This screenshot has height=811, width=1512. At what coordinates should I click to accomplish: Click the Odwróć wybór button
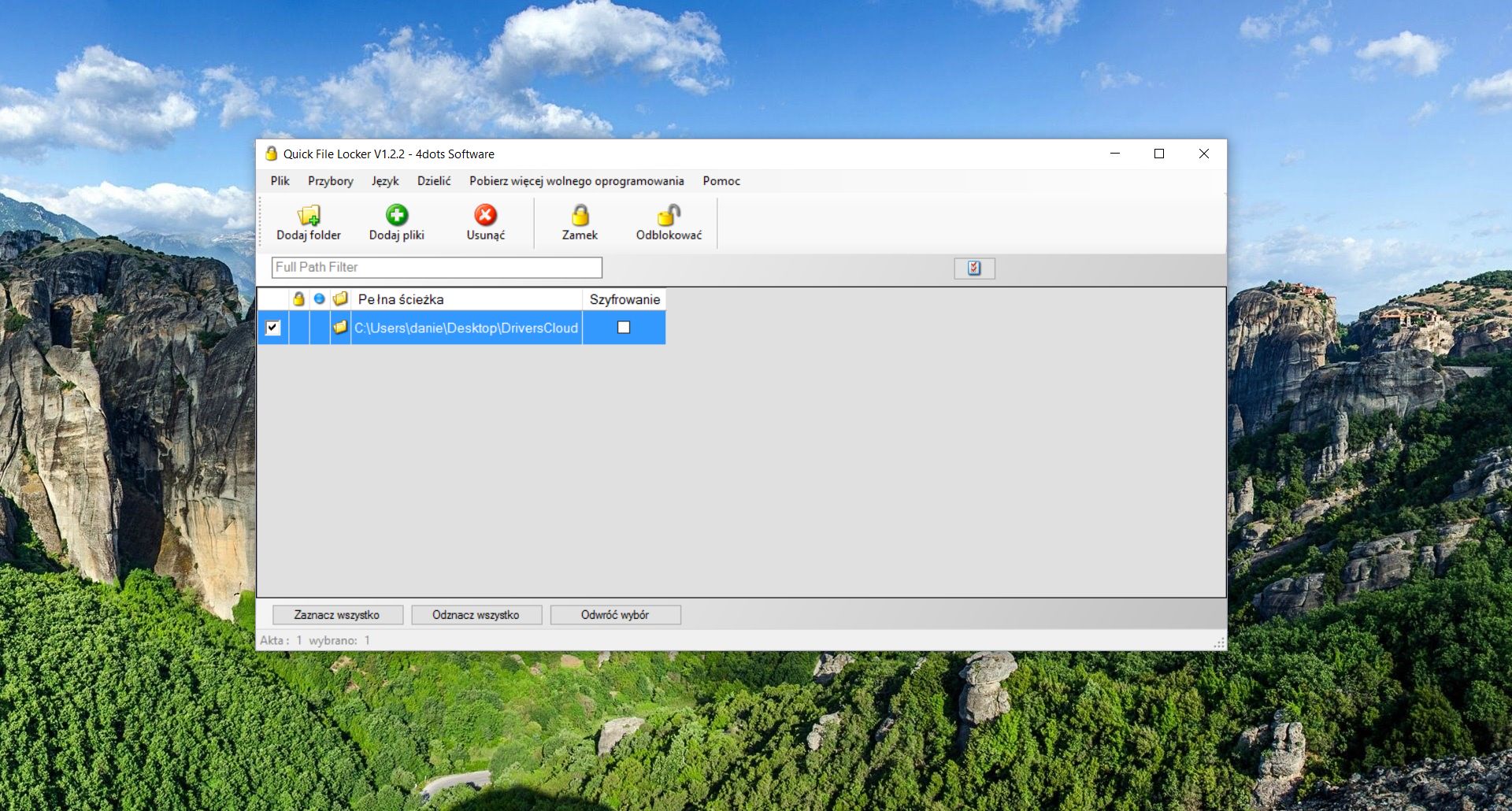pyautogui.click(x=615, y=615)
